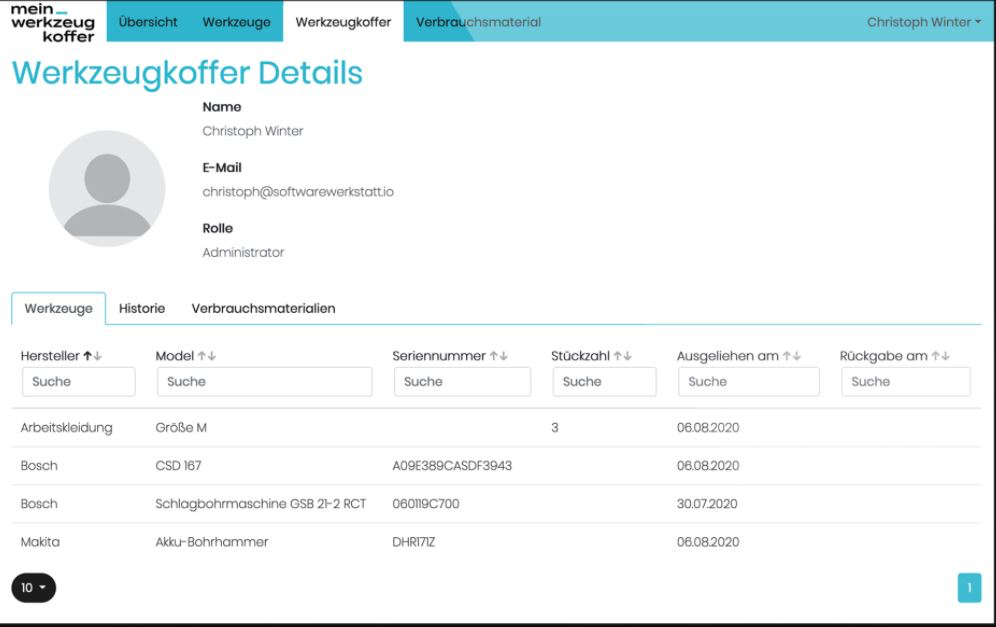Sort table by Hersteller column arrows

(x=93, y=356)
